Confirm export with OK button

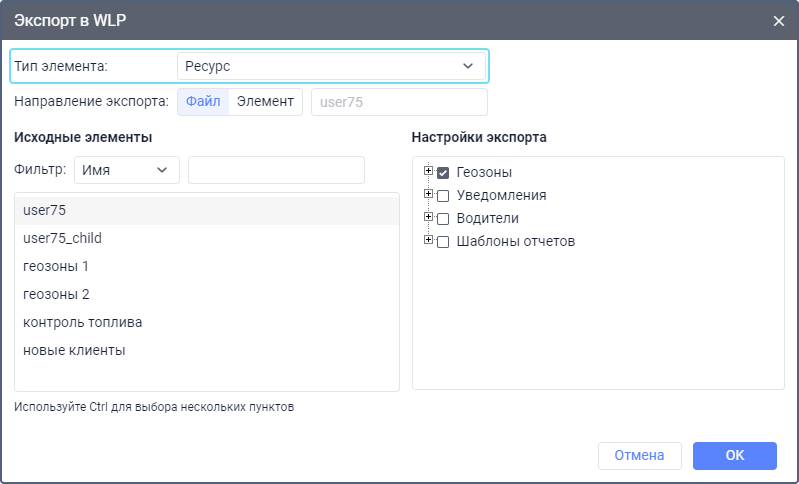pyautogui.click(x=734, y=455)
